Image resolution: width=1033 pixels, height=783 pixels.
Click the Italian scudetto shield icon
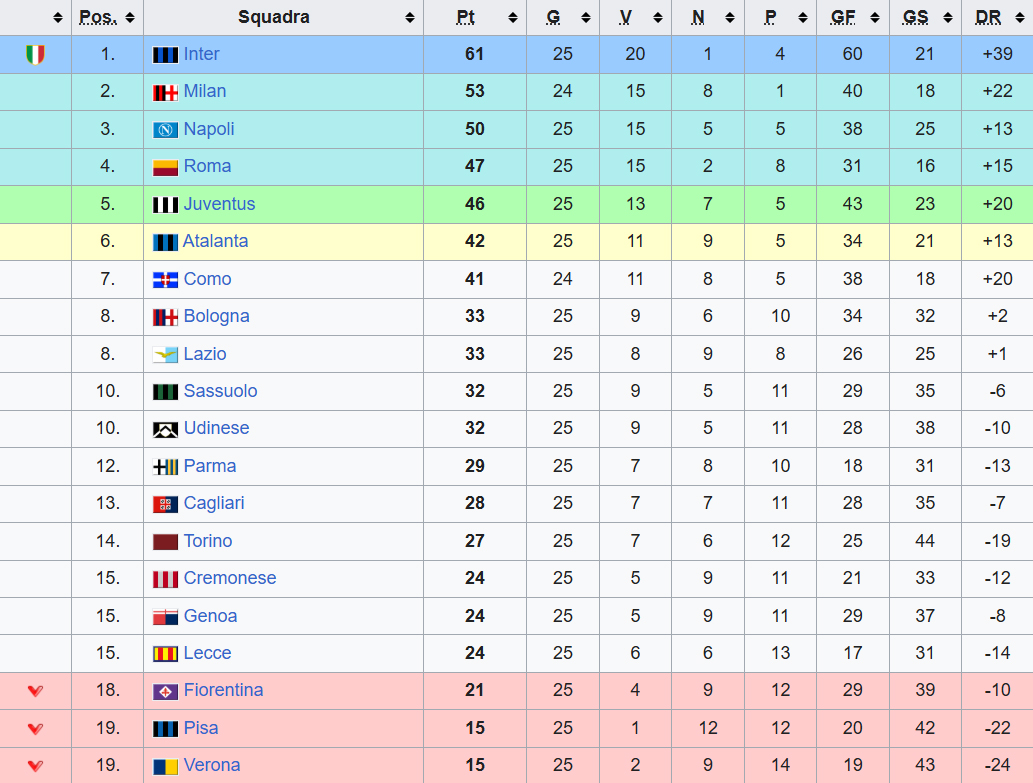click(35, 54)
